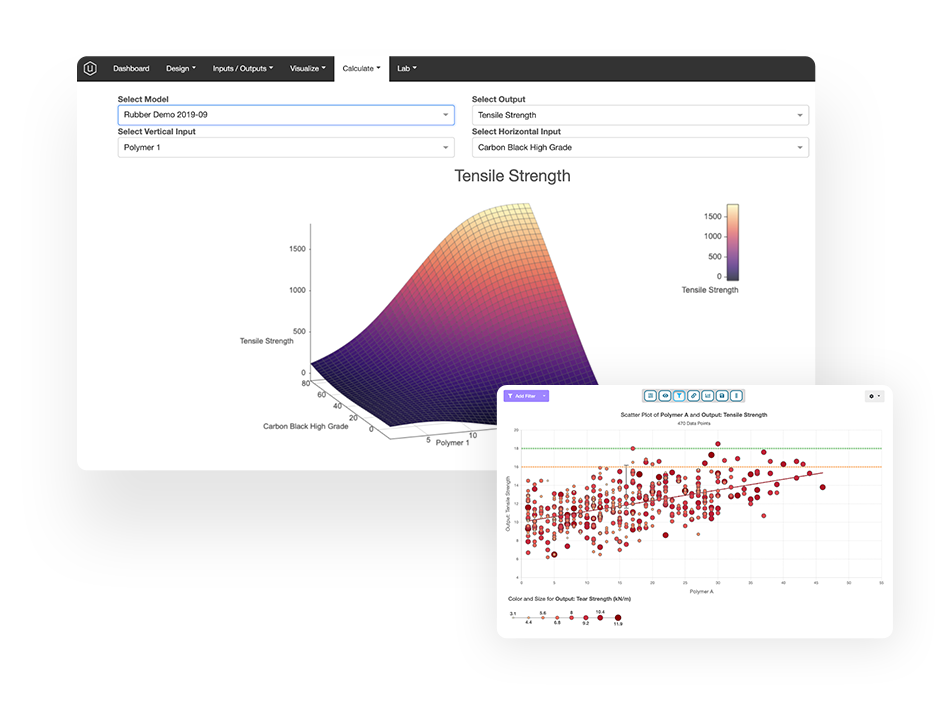The width and height of the screenshot is (950, 719).
Task: Open the Lab menu
Action: point(407,68)
